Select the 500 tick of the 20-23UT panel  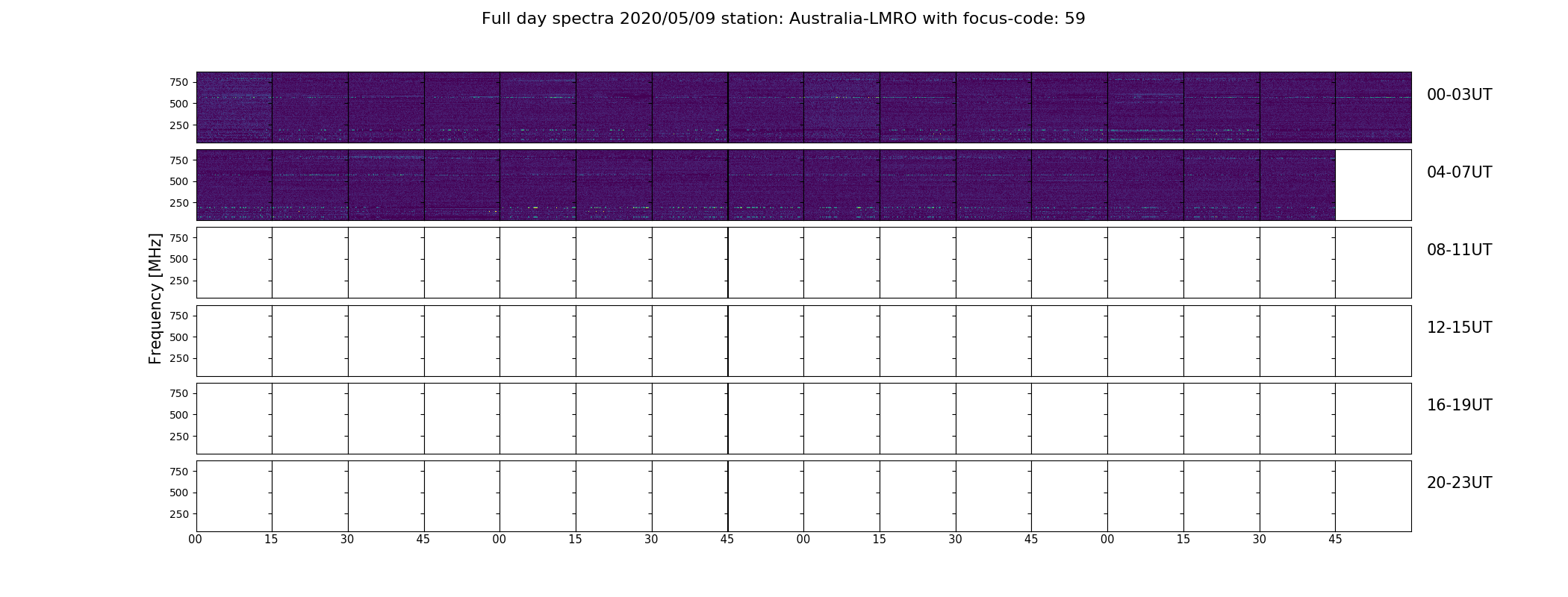pyautogui.click(x=179, y=493)
